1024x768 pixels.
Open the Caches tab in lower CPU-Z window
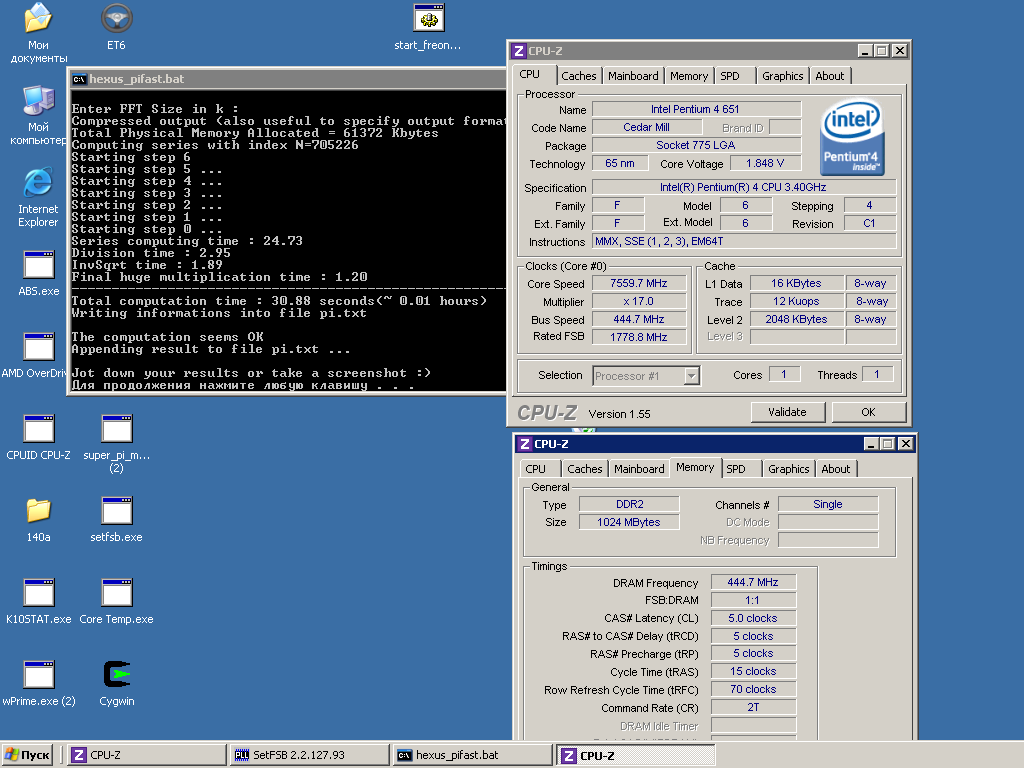tap(584, 469)
